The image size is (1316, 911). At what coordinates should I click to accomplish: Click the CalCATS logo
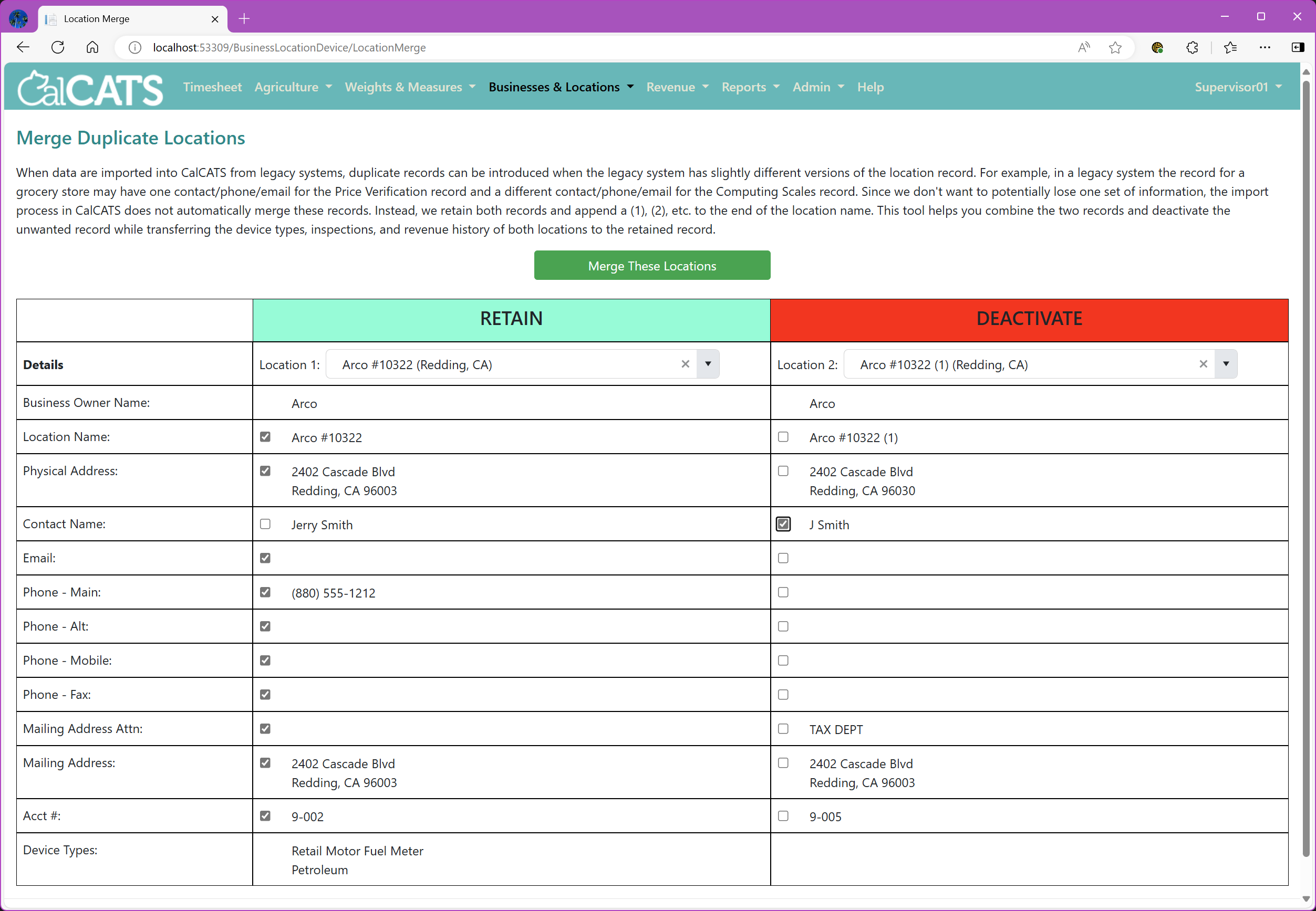90,88
